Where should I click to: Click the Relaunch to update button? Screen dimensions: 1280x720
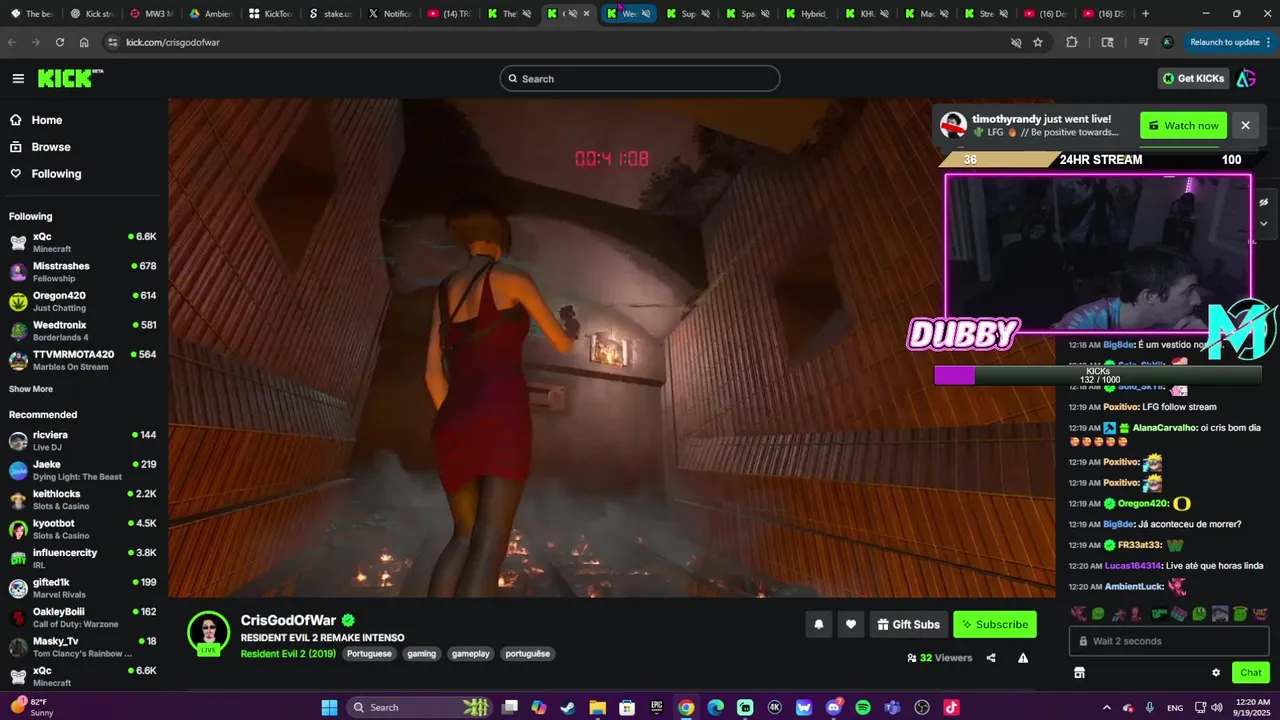tap(1225, 42)
